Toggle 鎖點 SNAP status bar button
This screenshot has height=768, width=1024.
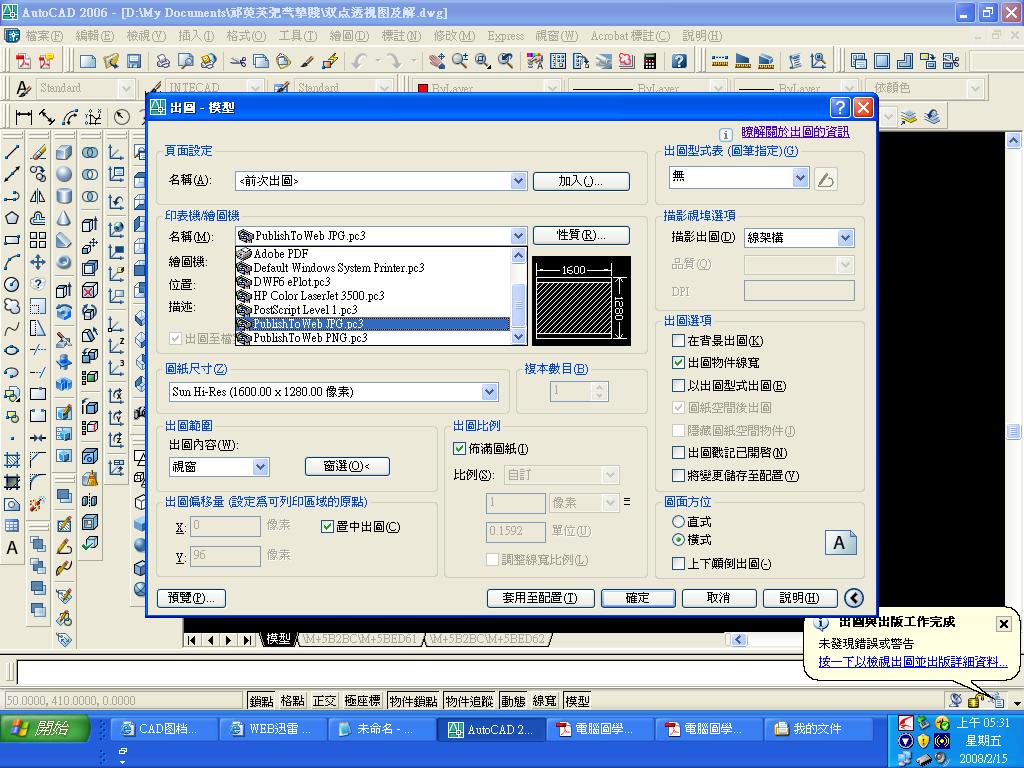click(261, 701)
